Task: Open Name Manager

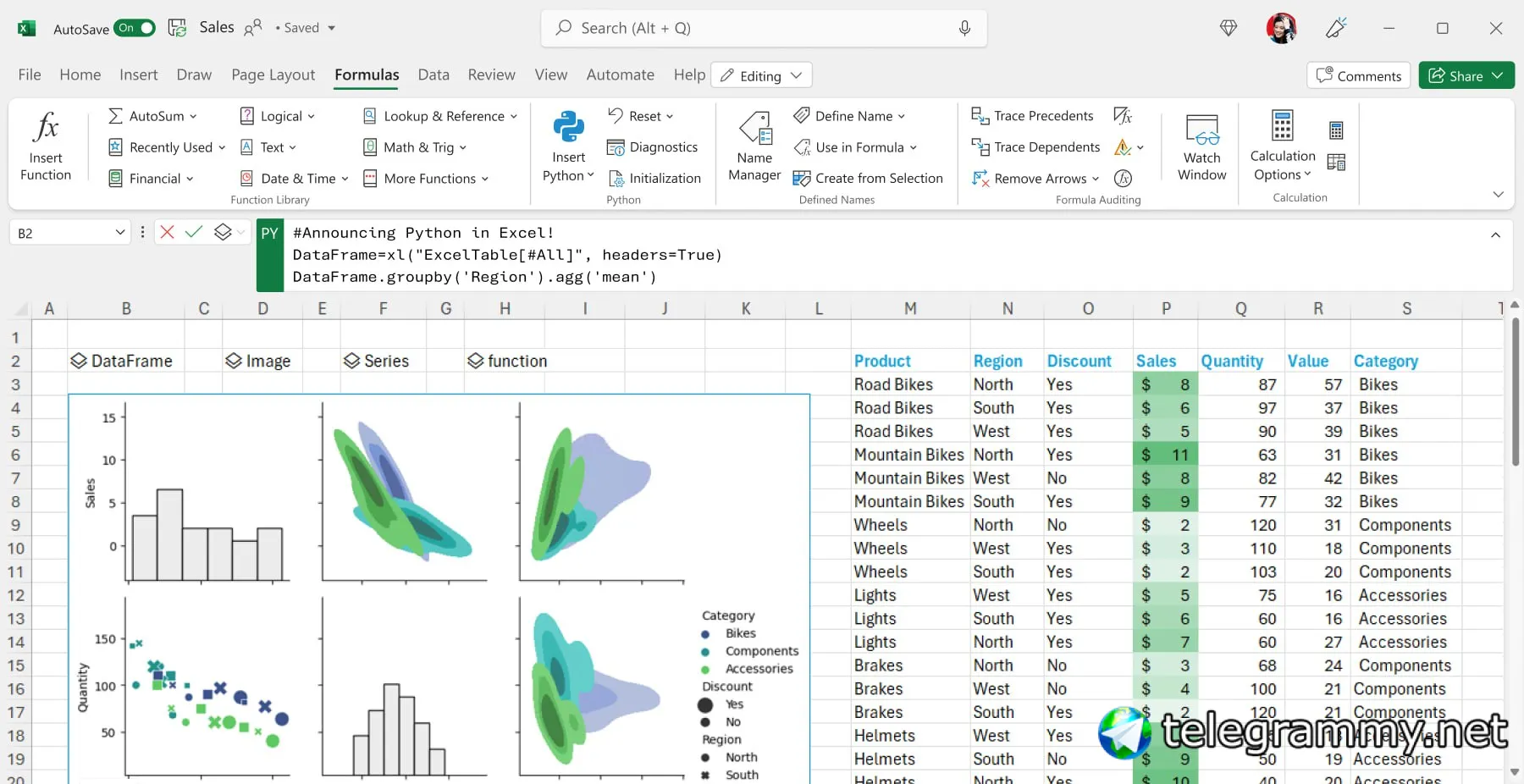Action: [x=754, y=147]
